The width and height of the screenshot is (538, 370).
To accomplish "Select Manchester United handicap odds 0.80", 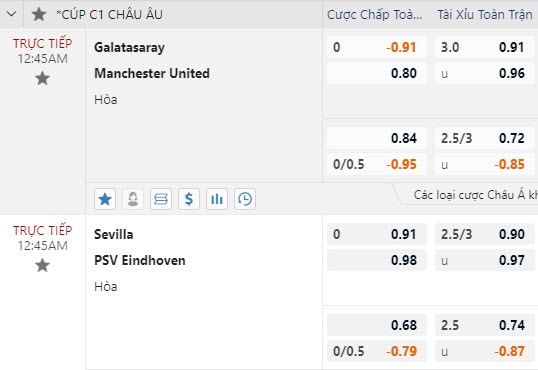I will 376,73.
